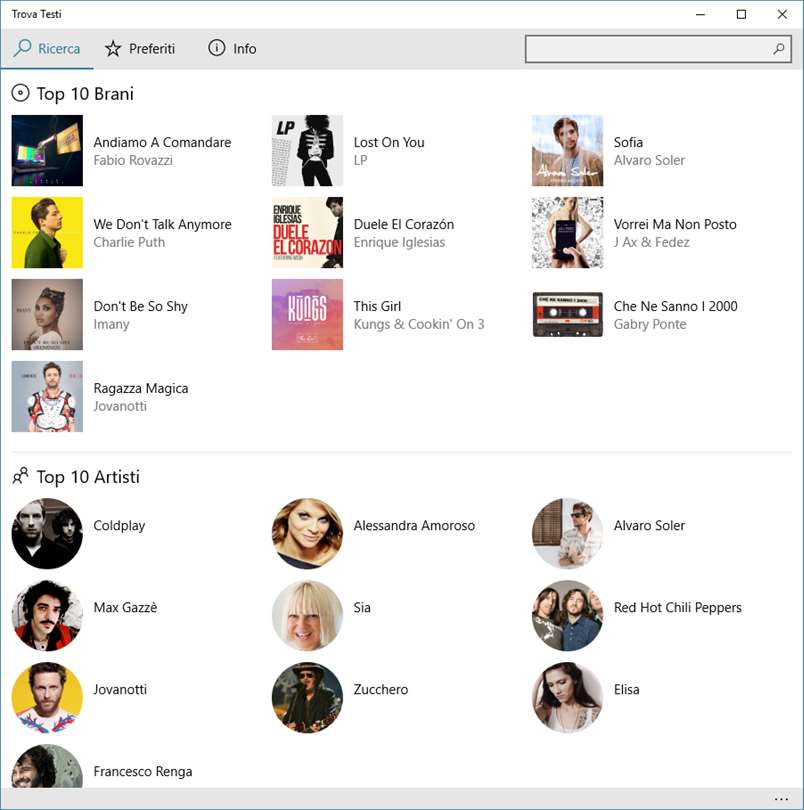Click the Zucchero artist name
The image size is (804, 810).
pos(381,690)
